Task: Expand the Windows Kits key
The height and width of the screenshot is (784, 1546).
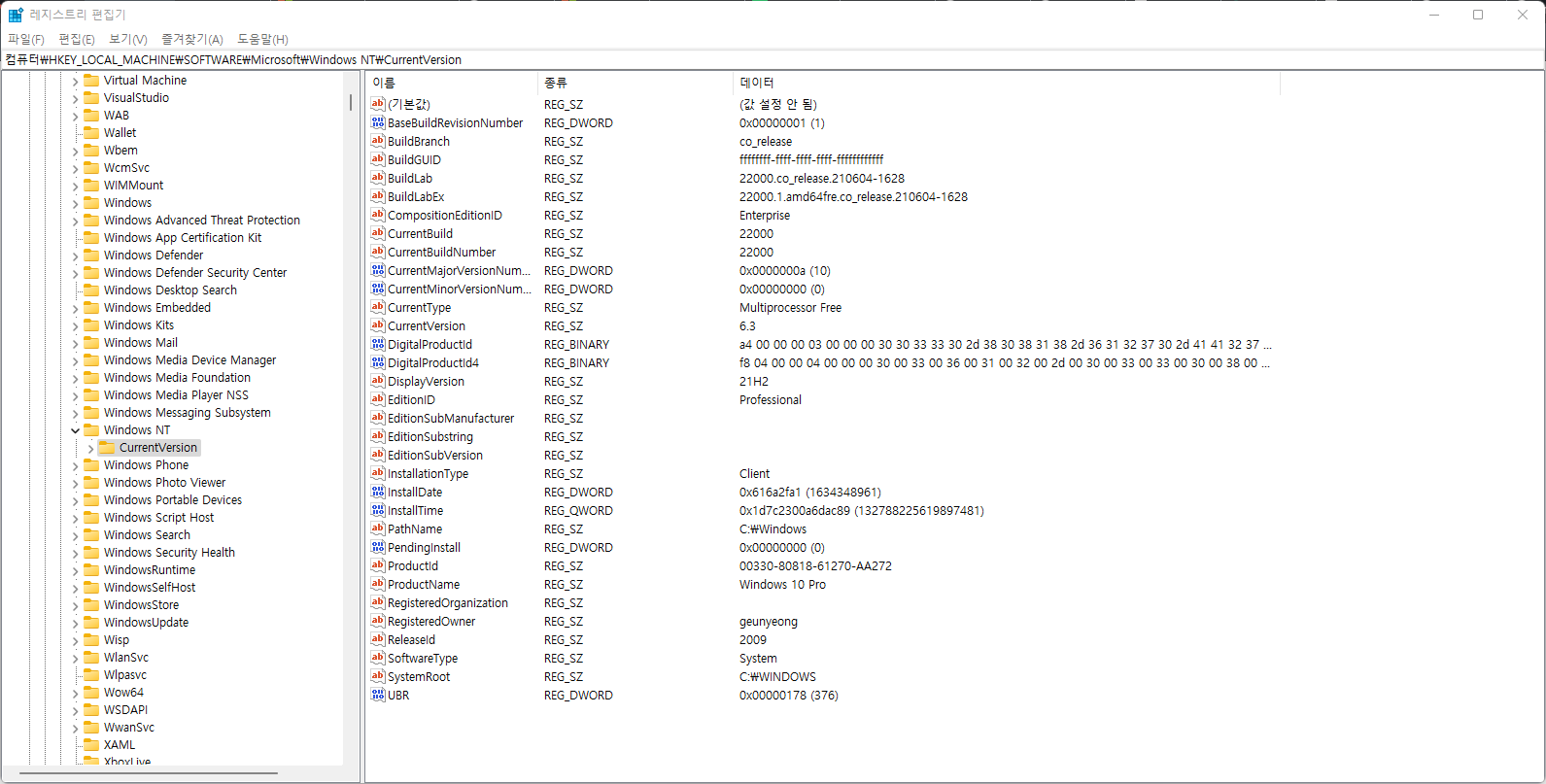Action: coord(75,325)
